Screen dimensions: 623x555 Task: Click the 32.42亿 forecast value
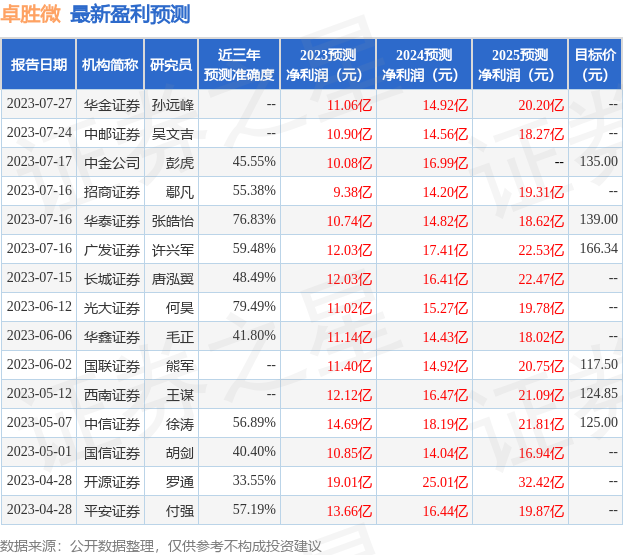[541, 482]
